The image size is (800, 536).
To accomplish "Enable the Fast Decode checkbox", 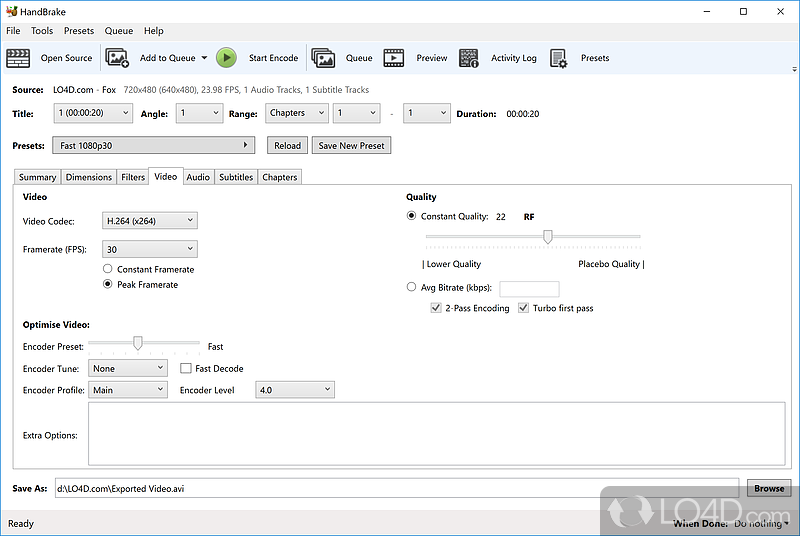I will click(186, 368).
